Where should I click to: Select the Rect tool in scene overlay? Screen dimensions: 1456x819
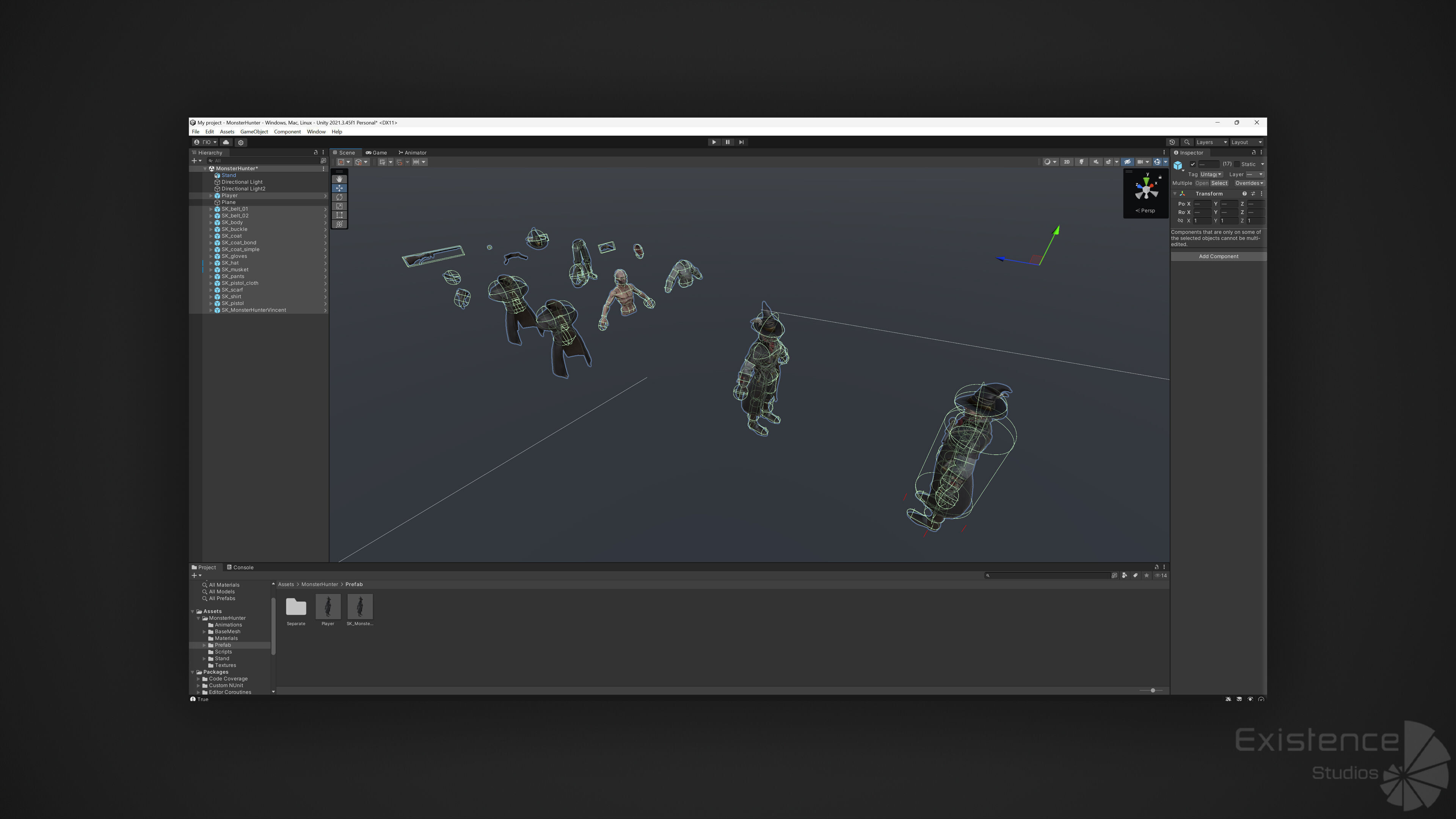339,215
